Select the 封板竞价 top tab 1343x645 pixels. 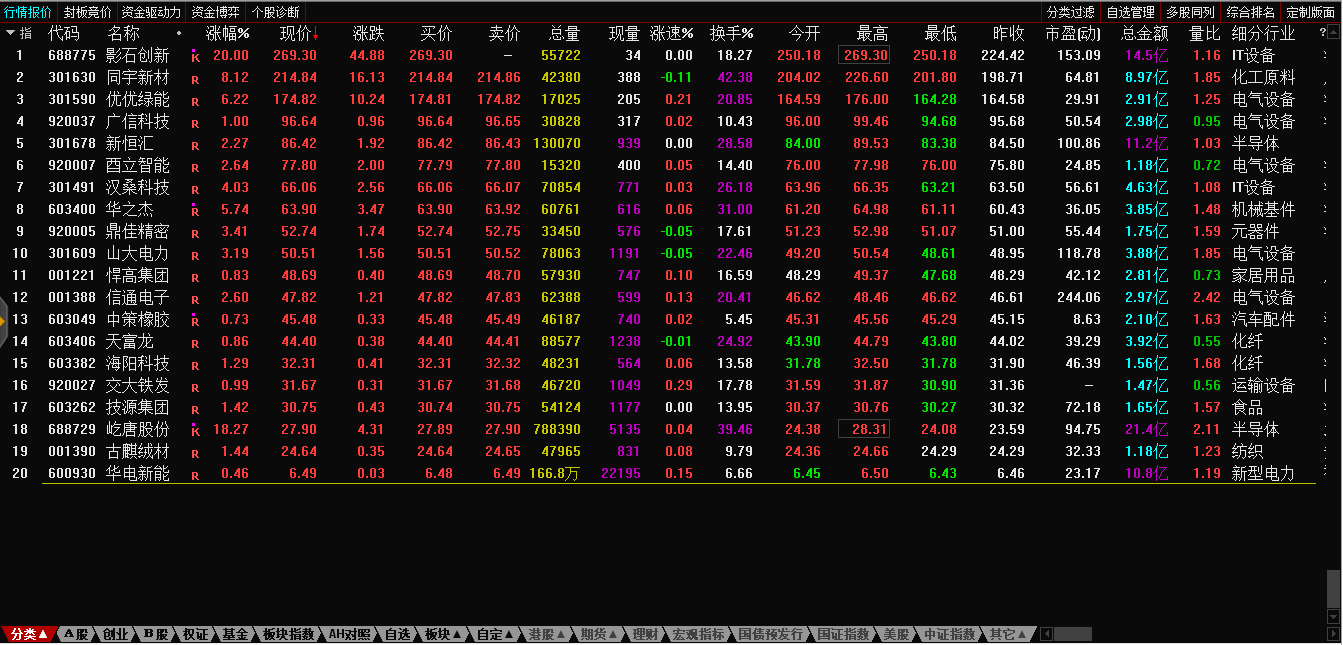(88, 12)
